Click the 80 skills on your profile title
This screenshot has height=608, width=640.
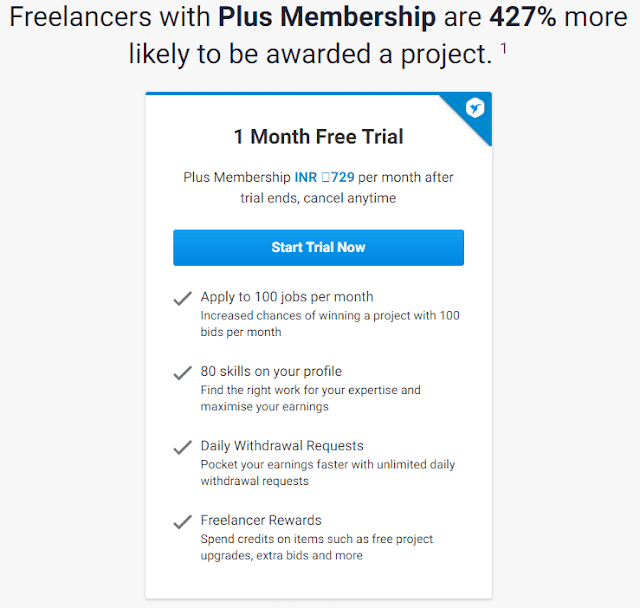tap(271, 372)
